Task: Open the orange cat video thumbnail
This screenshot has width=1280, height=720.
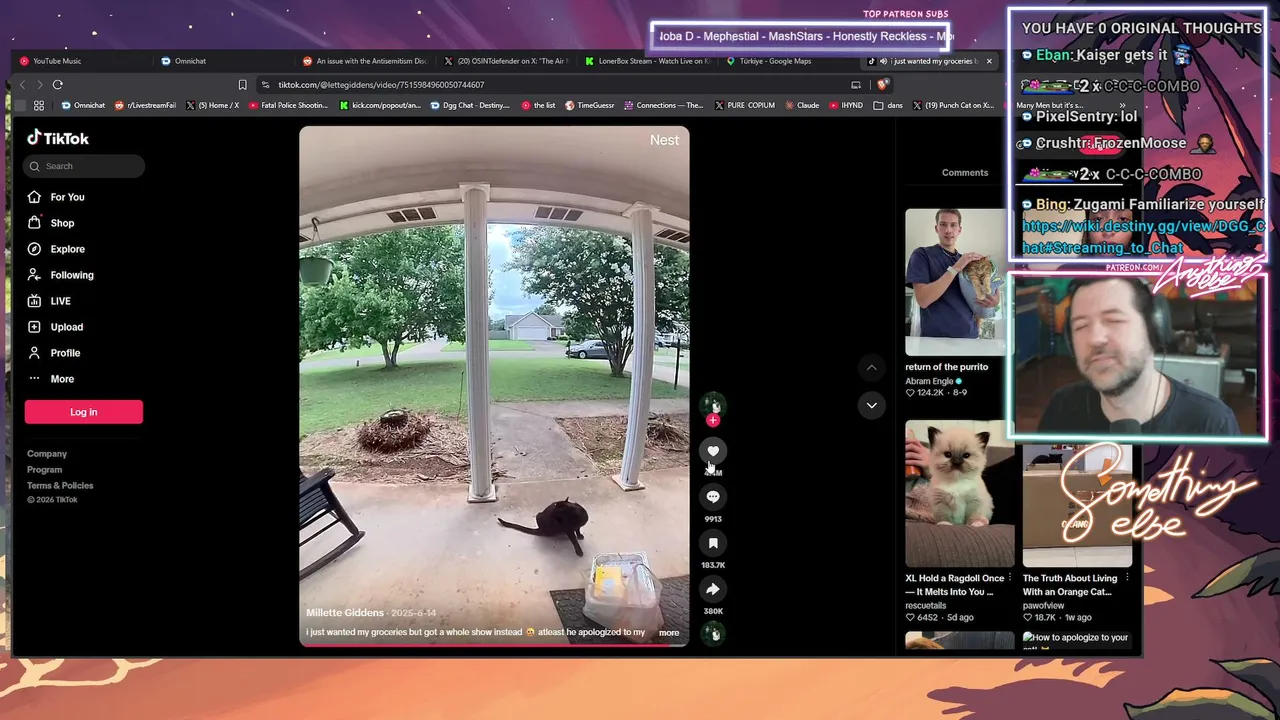Action: [x=1077, y=506]
